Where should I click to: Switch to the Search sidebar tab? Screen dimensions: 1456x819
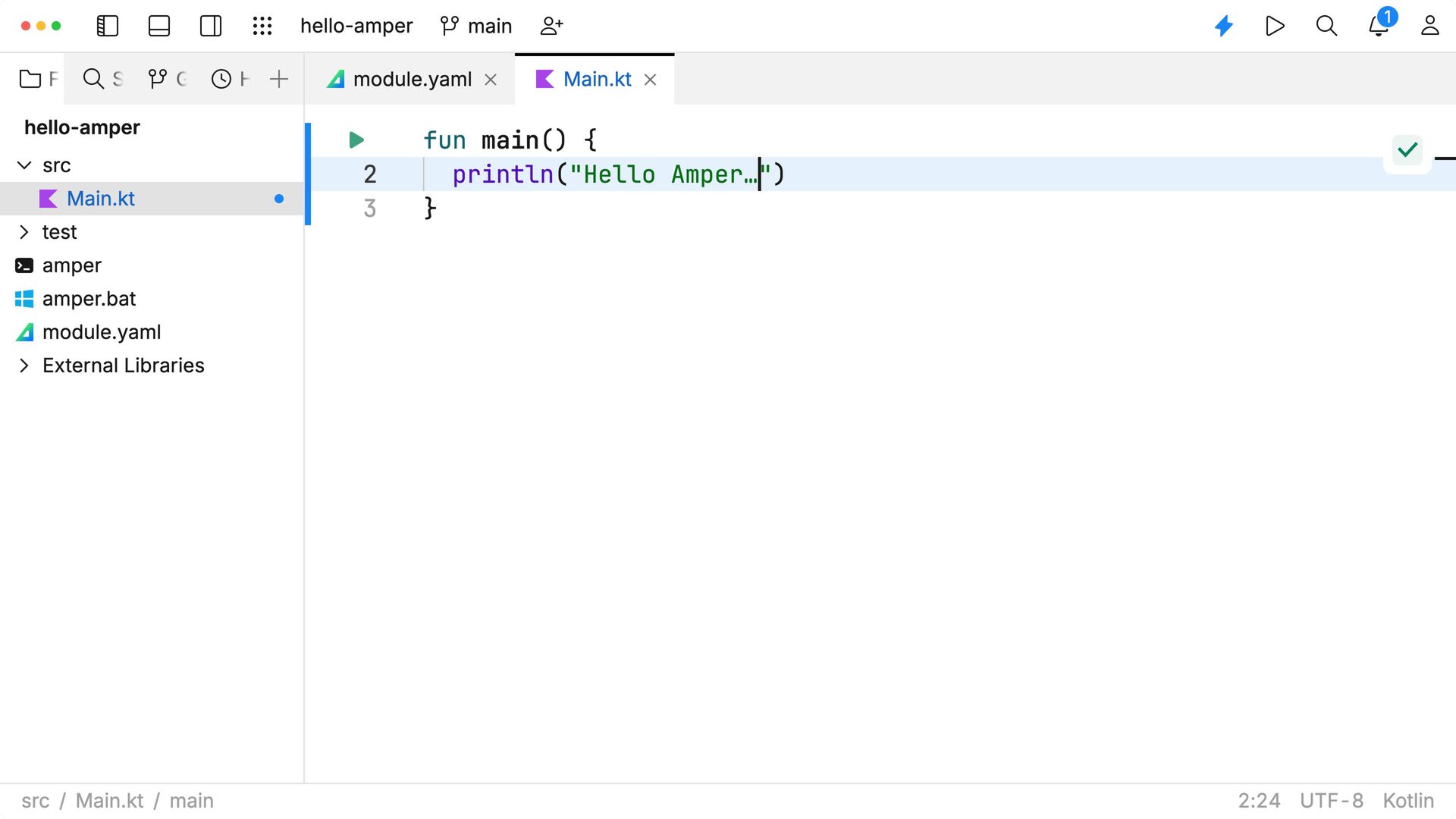tap(102, 79)
